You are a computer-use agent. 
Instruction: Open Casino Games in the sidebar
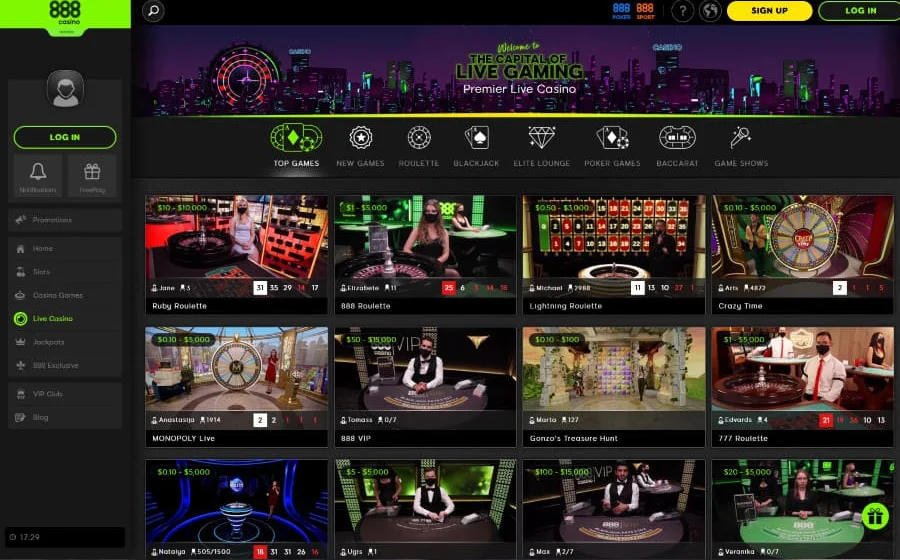(x=65, y=295)
